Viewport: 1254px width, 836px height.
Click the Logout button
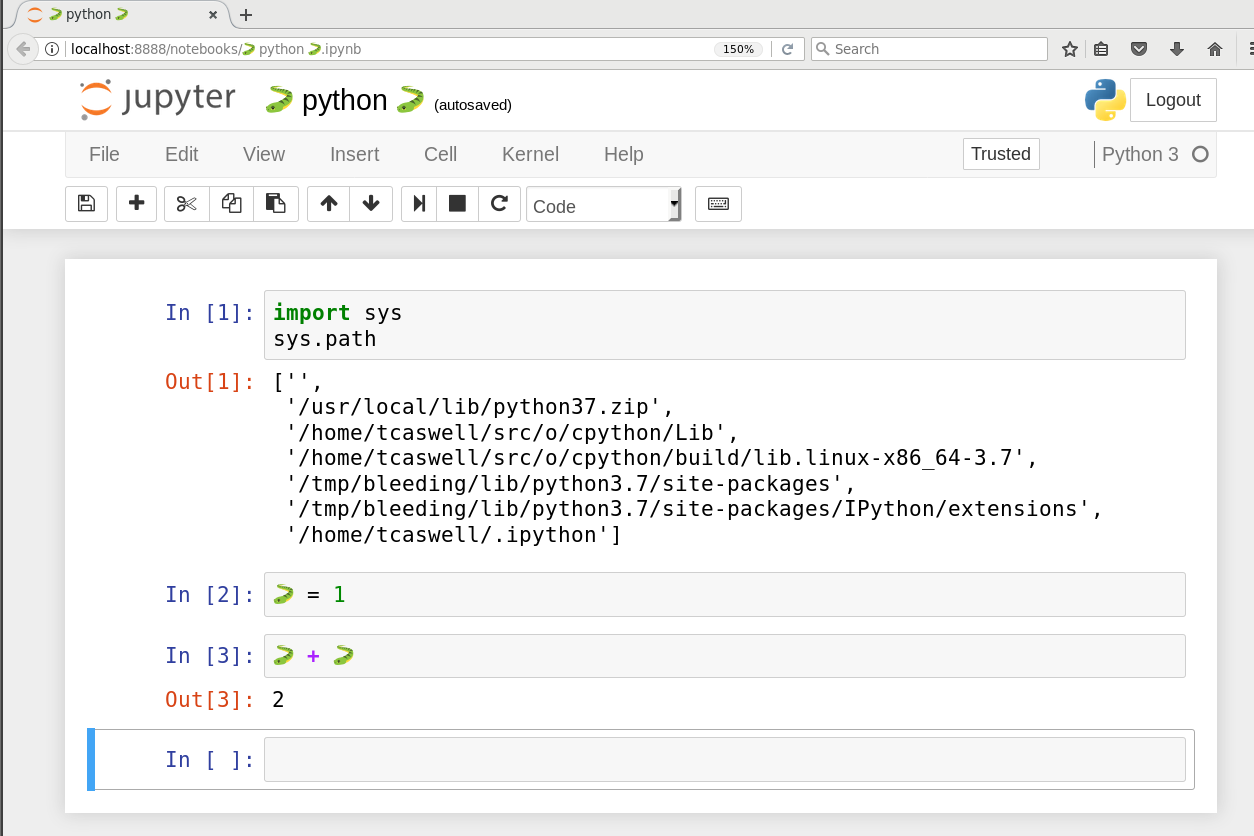1173,100
